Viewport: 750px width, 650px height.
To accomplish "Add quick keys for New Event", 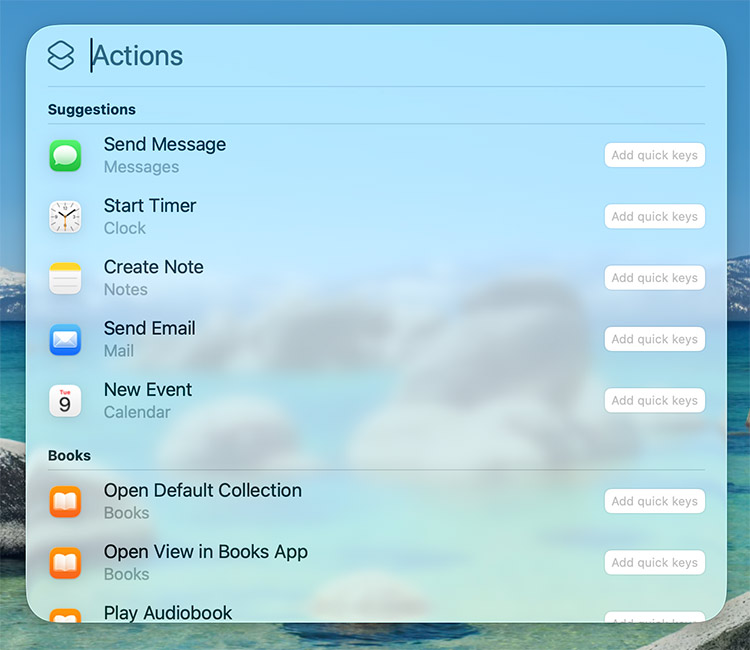I will [x=654, y=401].
